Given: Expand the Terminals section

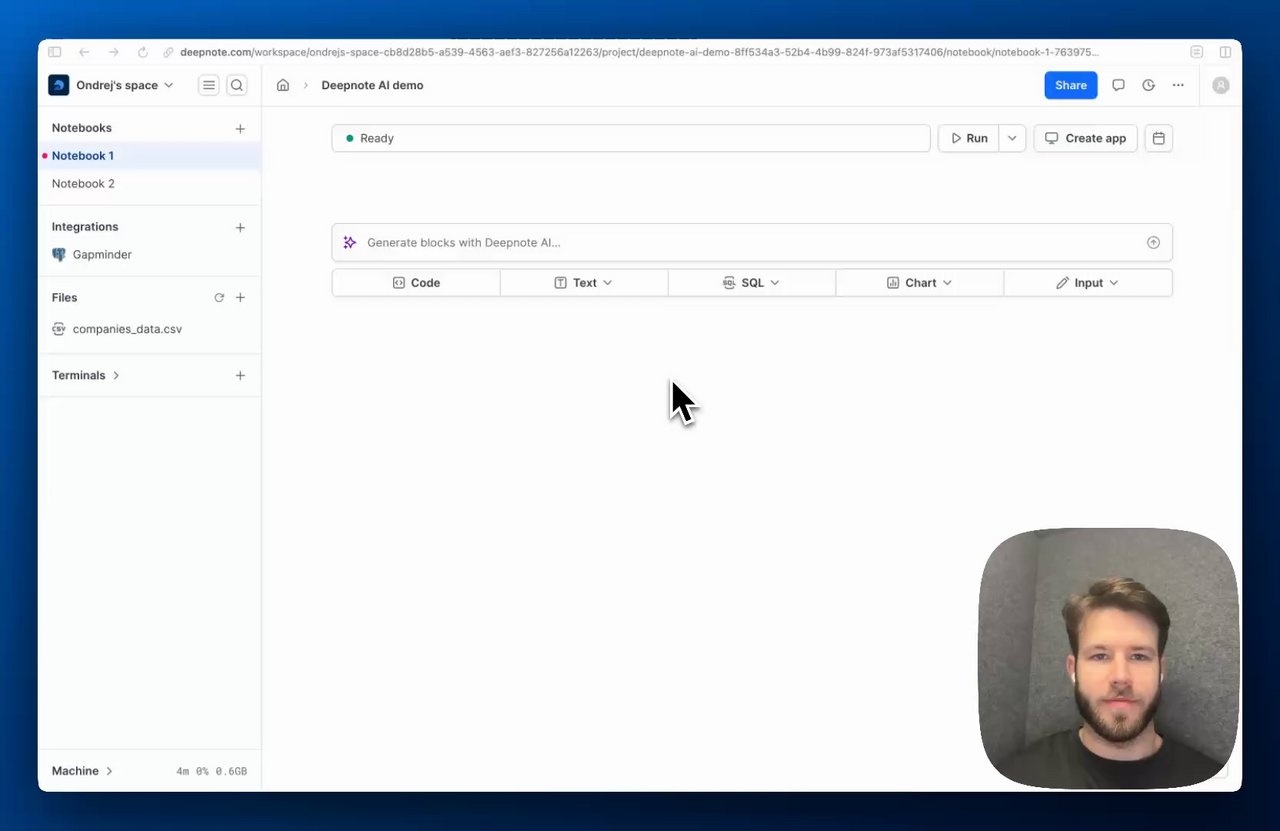Looking at the screenshot, I should (116, 375).
